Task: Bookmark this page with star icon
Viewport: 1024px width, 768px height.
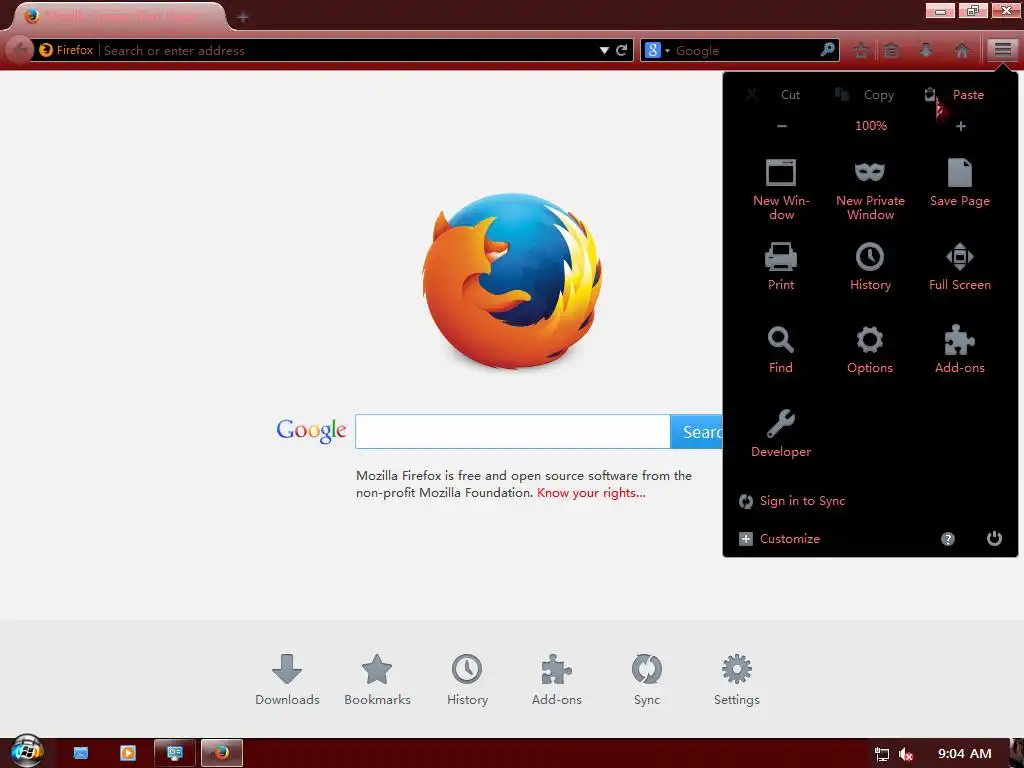Action: tap(861, 50)
